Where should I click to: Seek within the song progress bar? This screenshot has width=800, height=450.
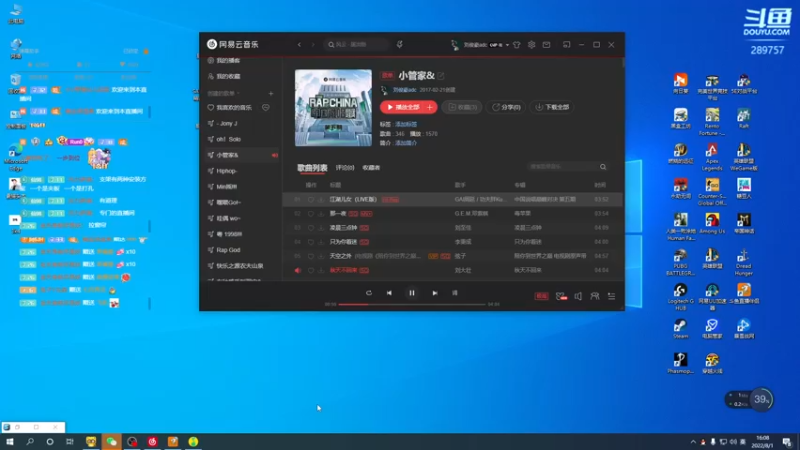[412, 304]
